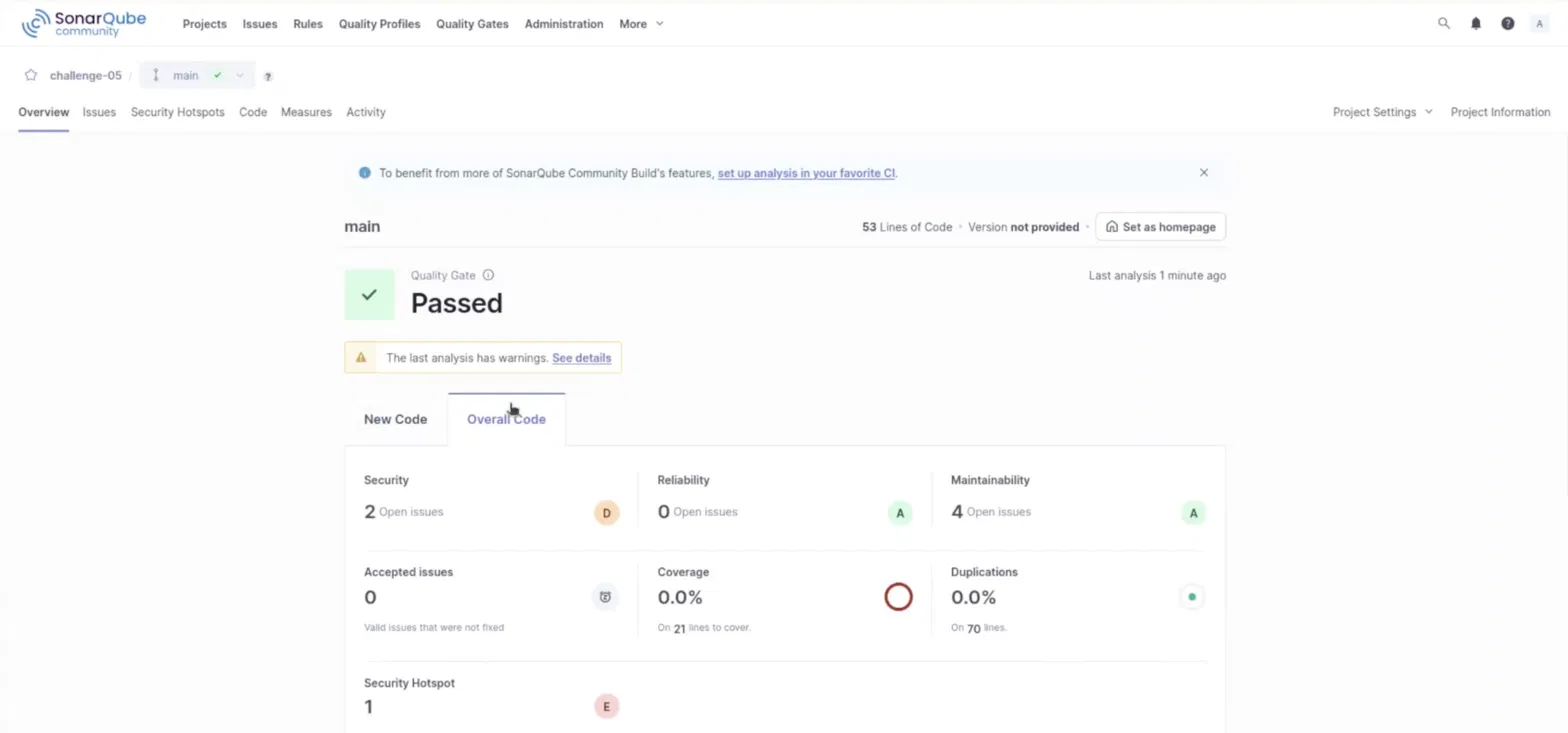Open the search magnifier icon
This screenshot has width=1568, height=733.
[1444, 23]
